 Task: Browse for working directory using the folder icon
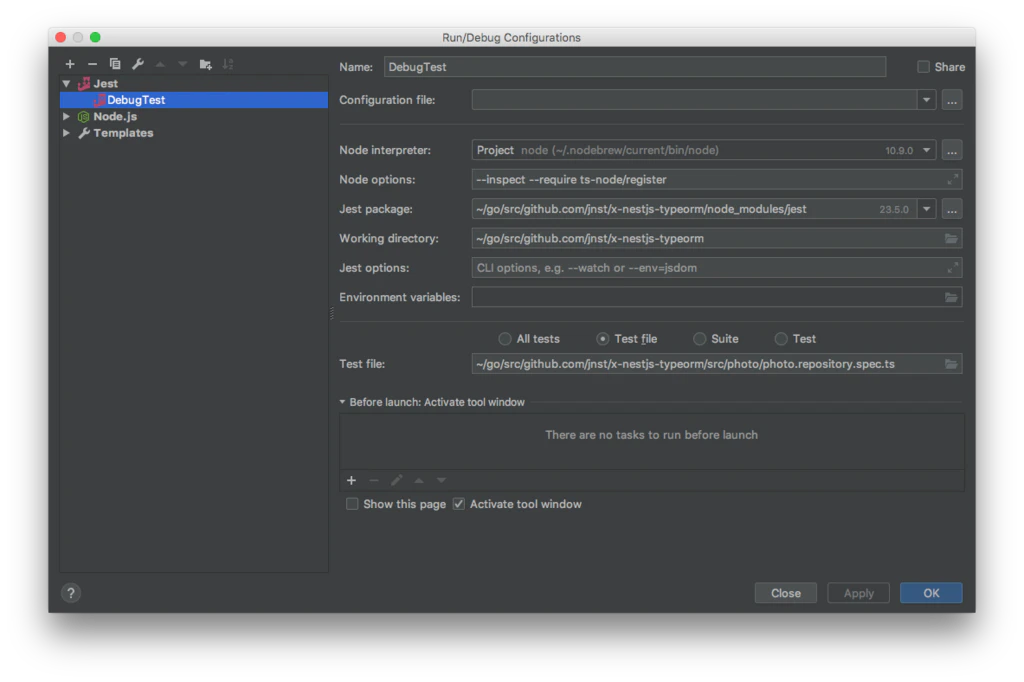[x=951, y=238]
